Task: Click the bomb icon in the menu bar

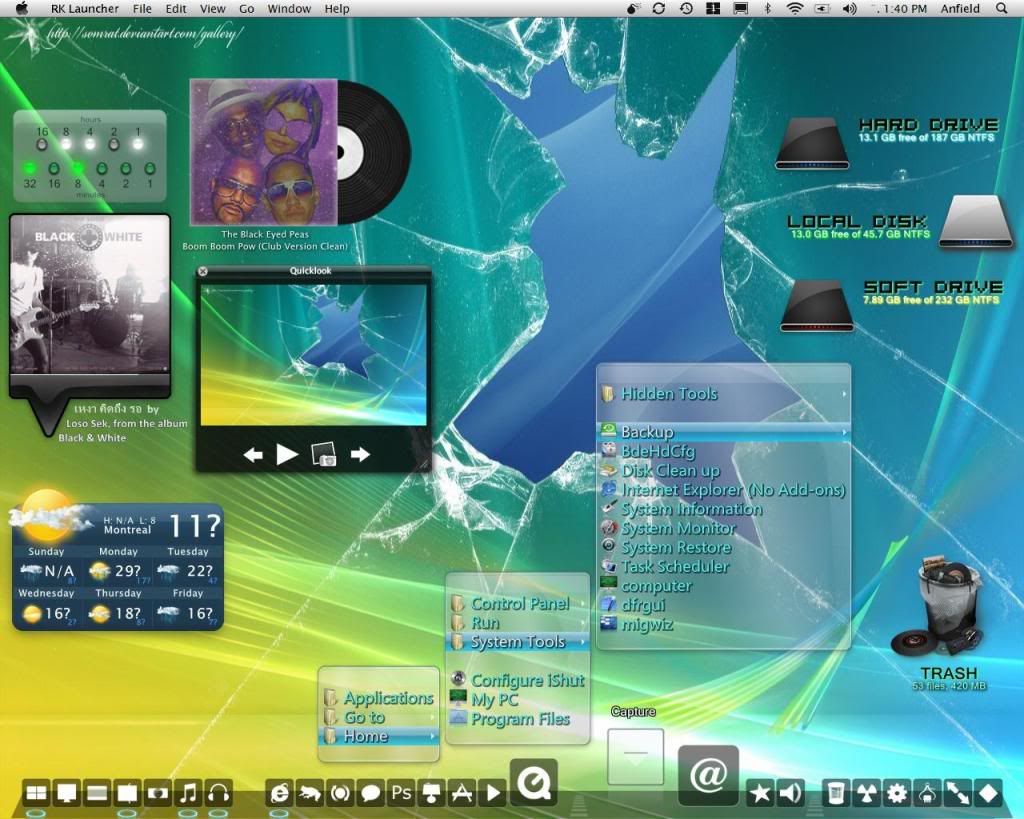Action: tap(632, 8)
